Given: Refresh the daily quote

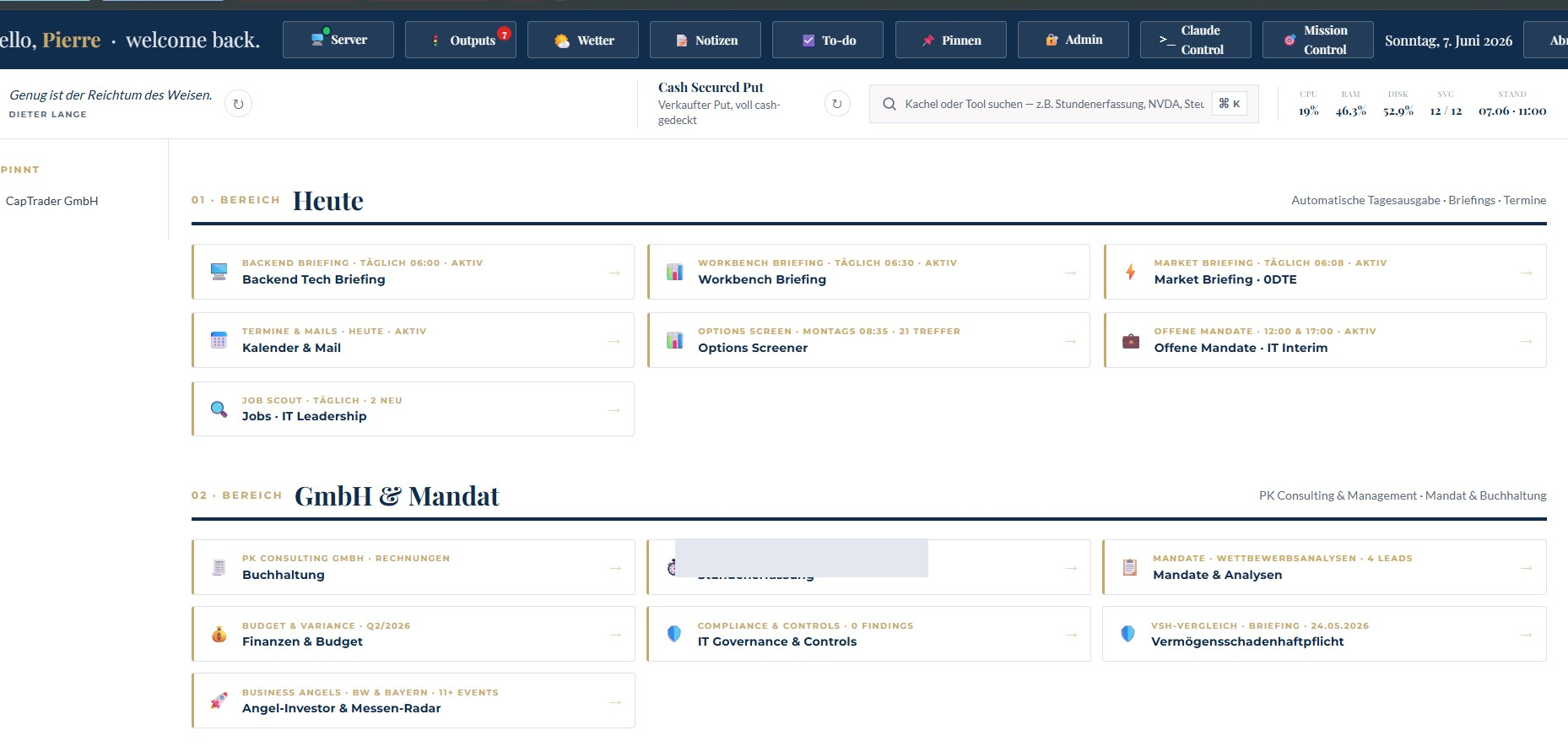Looking at the screenshot, I should click(239, 104).
